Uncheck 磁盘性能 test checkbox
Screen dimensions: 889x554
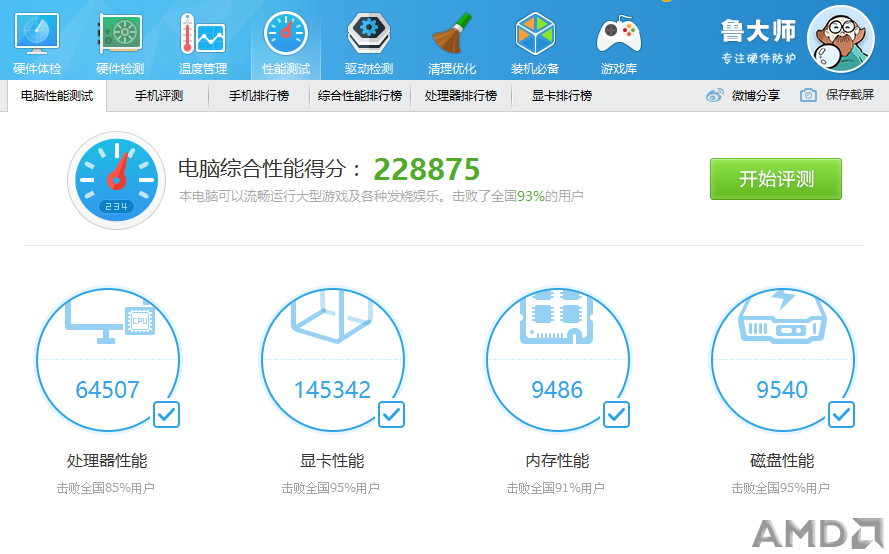point(841,415)
